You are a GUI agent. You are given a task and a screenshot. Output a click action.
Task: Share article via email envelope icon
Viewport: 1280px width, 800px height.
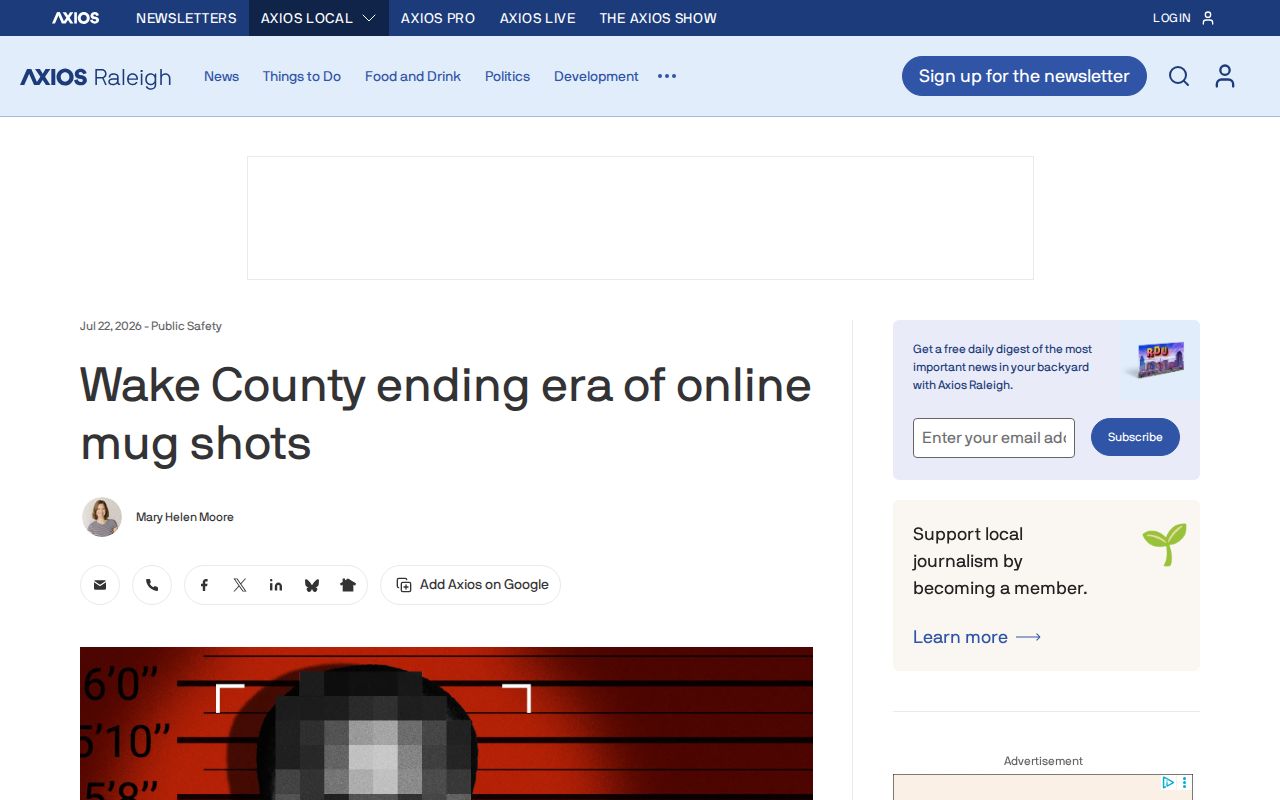[x=100, y=585]
